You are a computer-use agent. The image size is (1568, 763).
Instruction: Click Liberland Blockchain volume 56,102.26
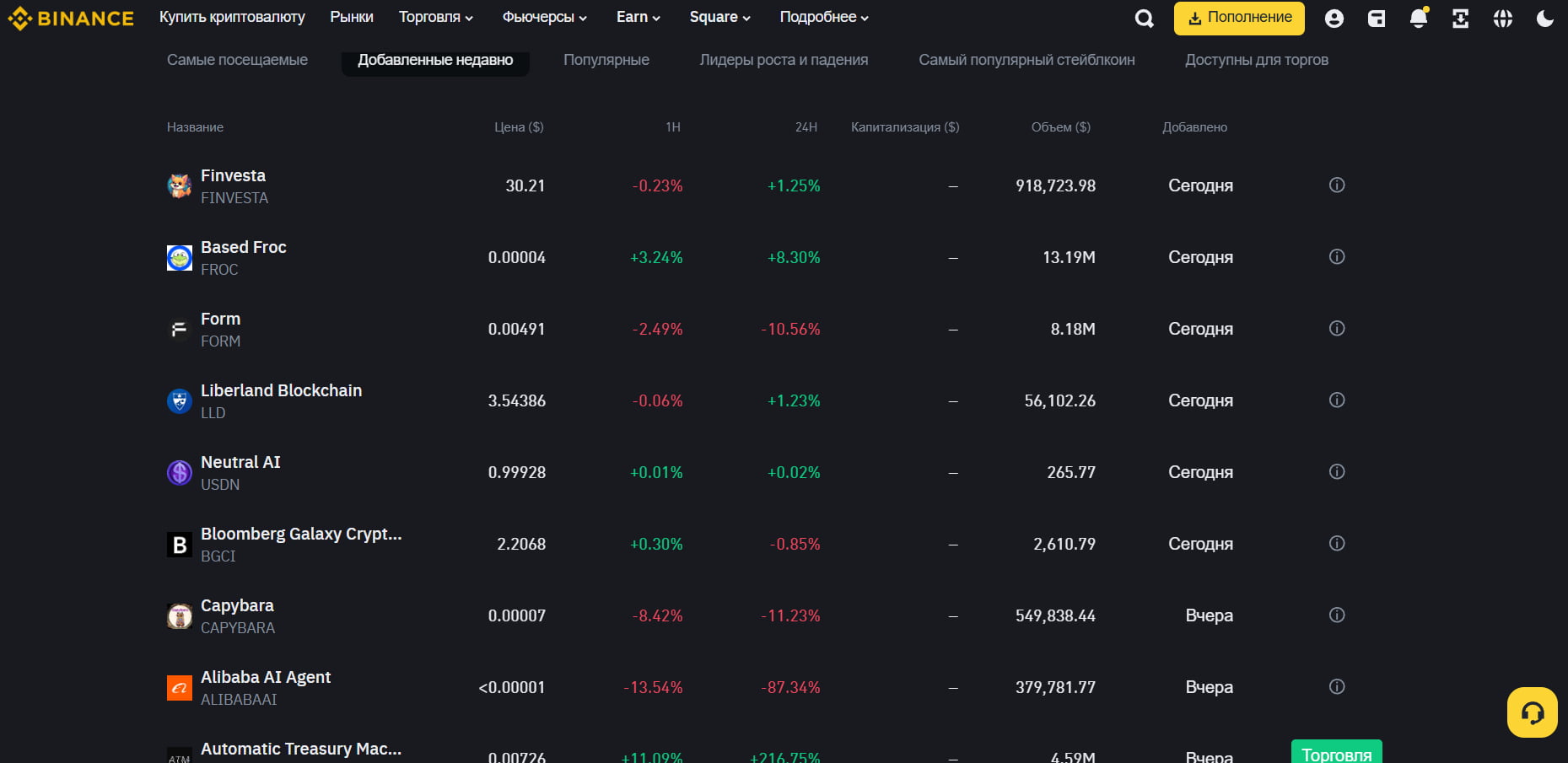point(1060,400)
